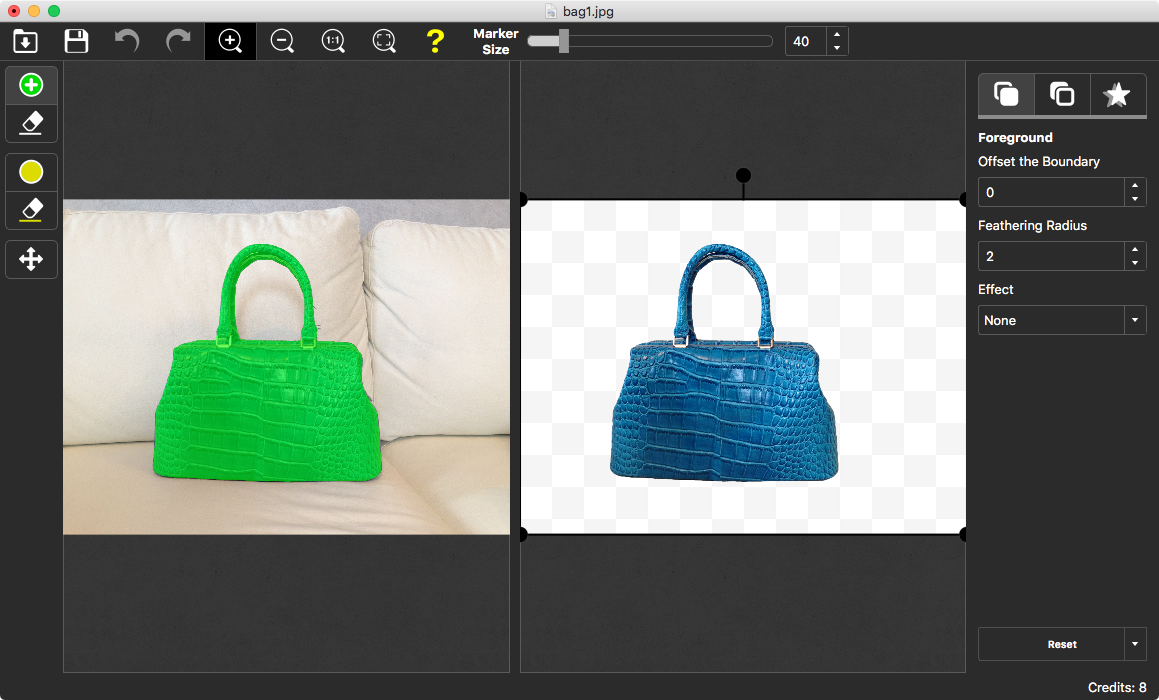This screenshot has width=1159, height=700.
Task: Select the green foreground marker tool
Action: [x=31, y=85]
